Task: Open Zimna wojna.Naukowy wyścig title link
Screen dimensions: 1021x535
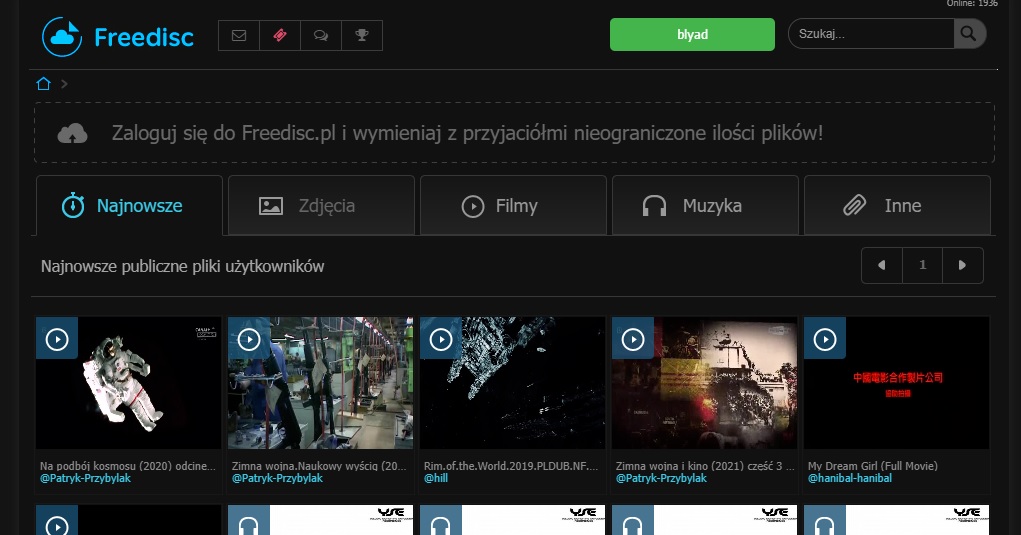Action: [319, 466]
